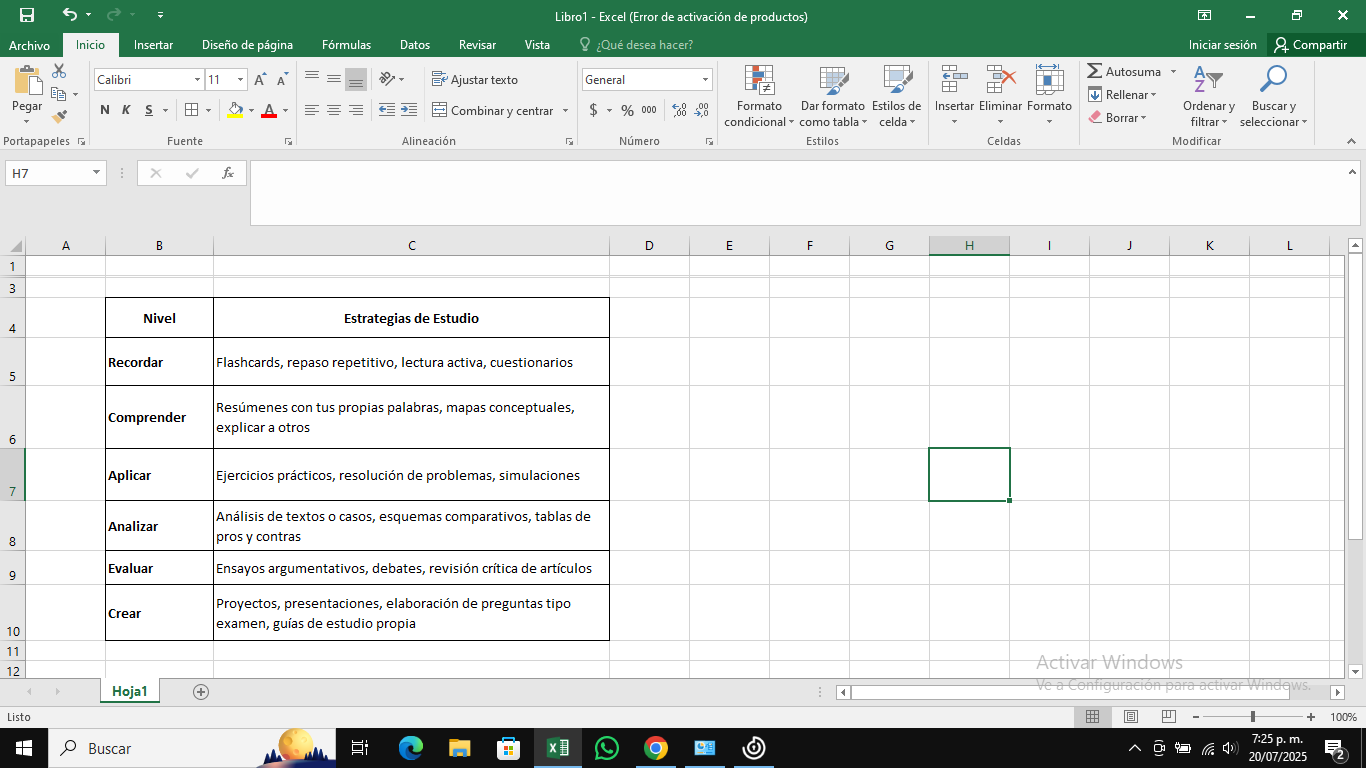Click the column C header
This screenshot has height=768, width=1366.
411,246
